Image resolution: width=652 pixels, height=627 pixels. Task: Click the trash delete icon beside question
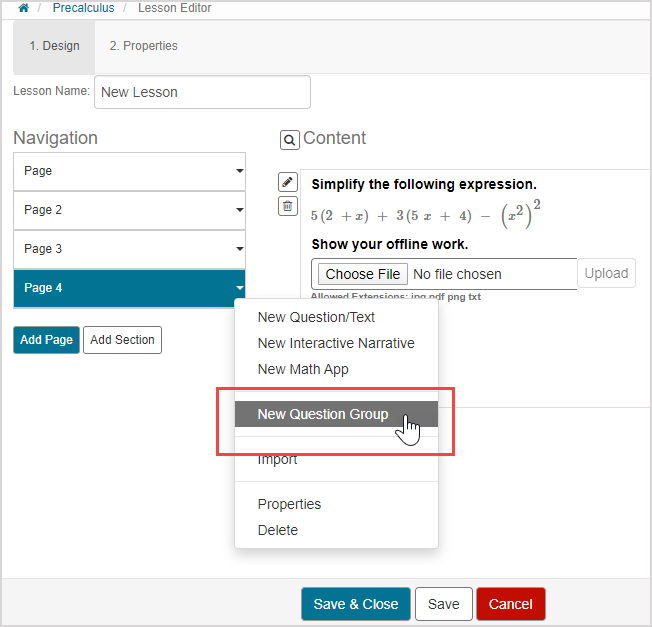287,206
